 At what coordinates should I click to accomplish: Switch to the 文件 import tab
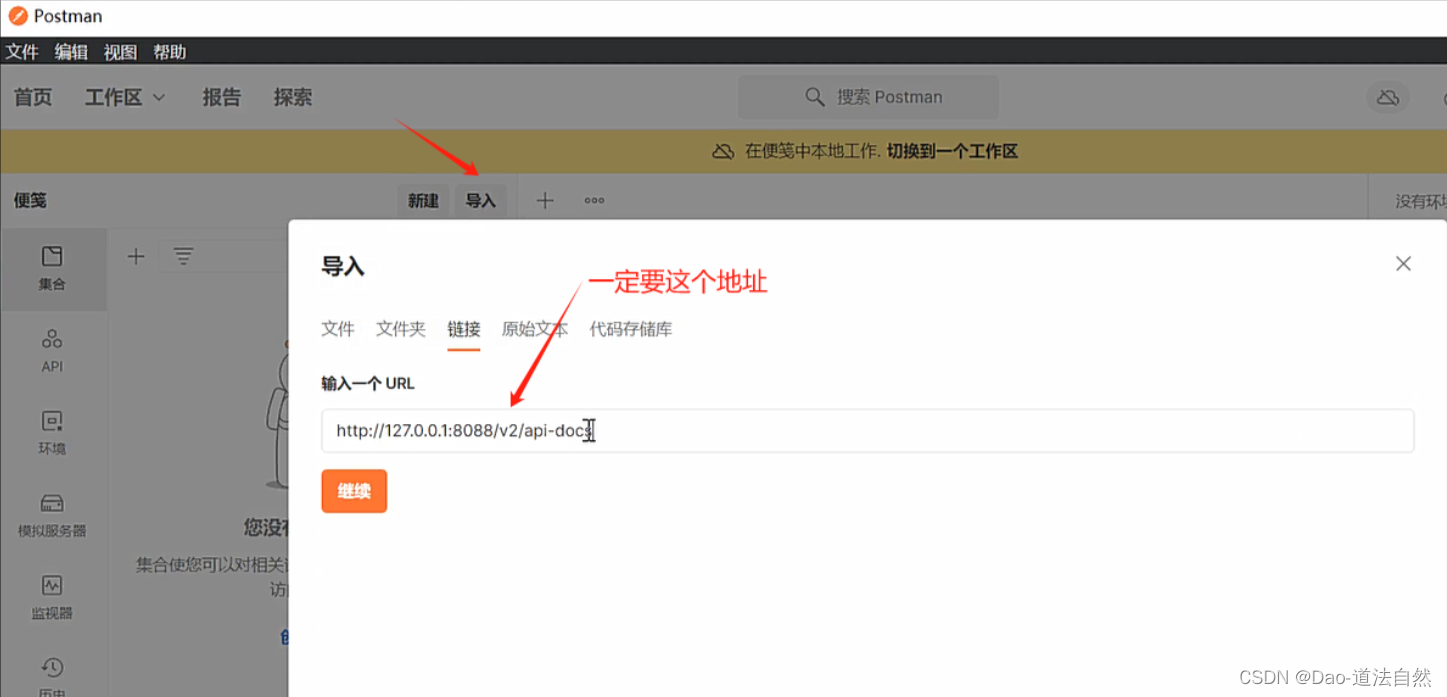click(x=338, y=329)
